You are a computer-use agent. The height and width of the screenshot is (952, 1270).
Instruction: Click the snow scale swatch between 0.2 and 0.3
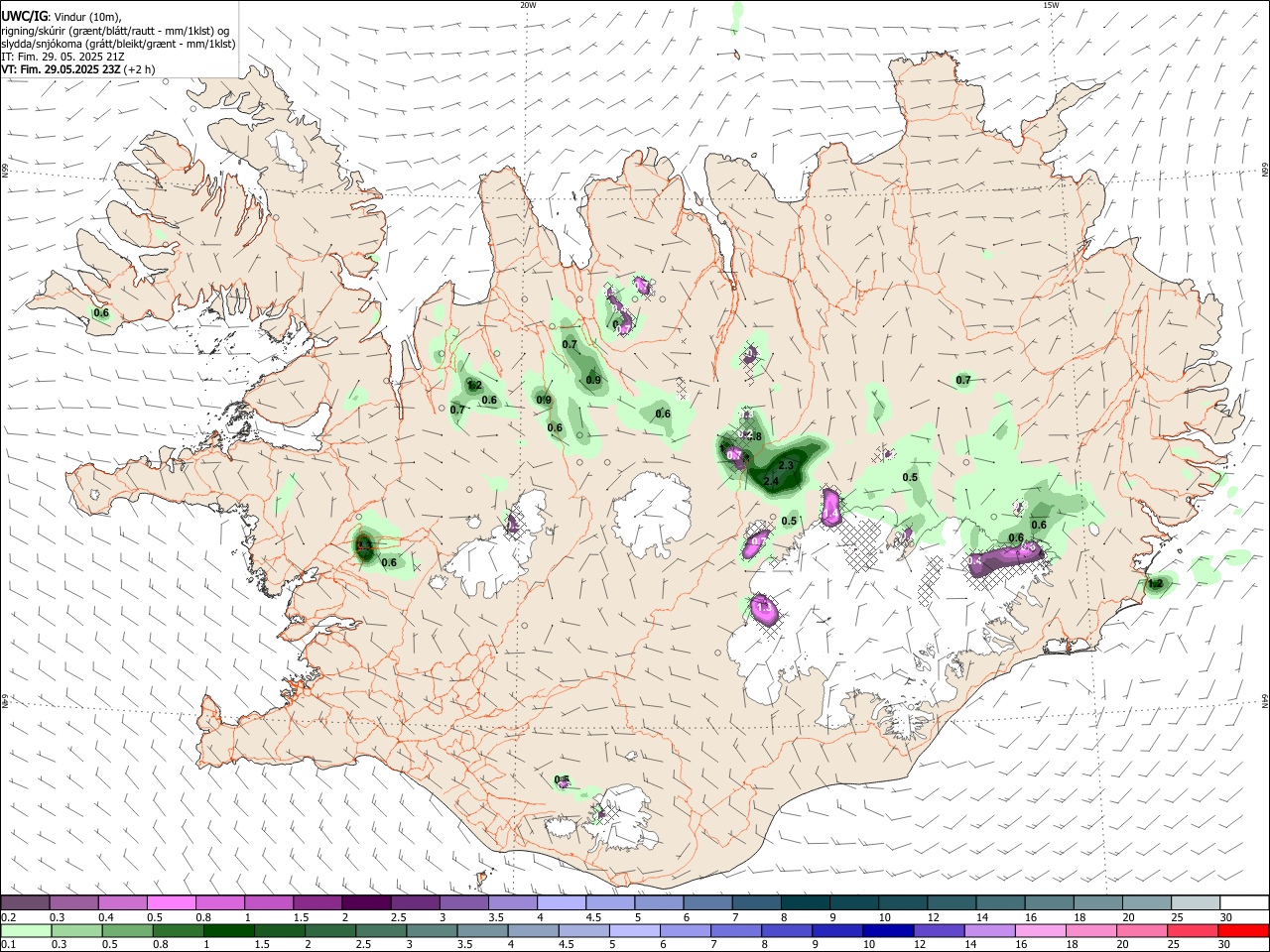pyautogui.click(x=25, y=902)
